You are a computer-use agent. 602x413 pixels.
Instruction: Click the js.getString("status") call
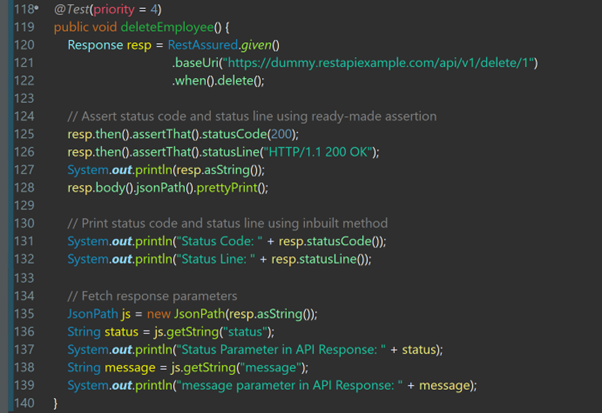pos(215,331)
